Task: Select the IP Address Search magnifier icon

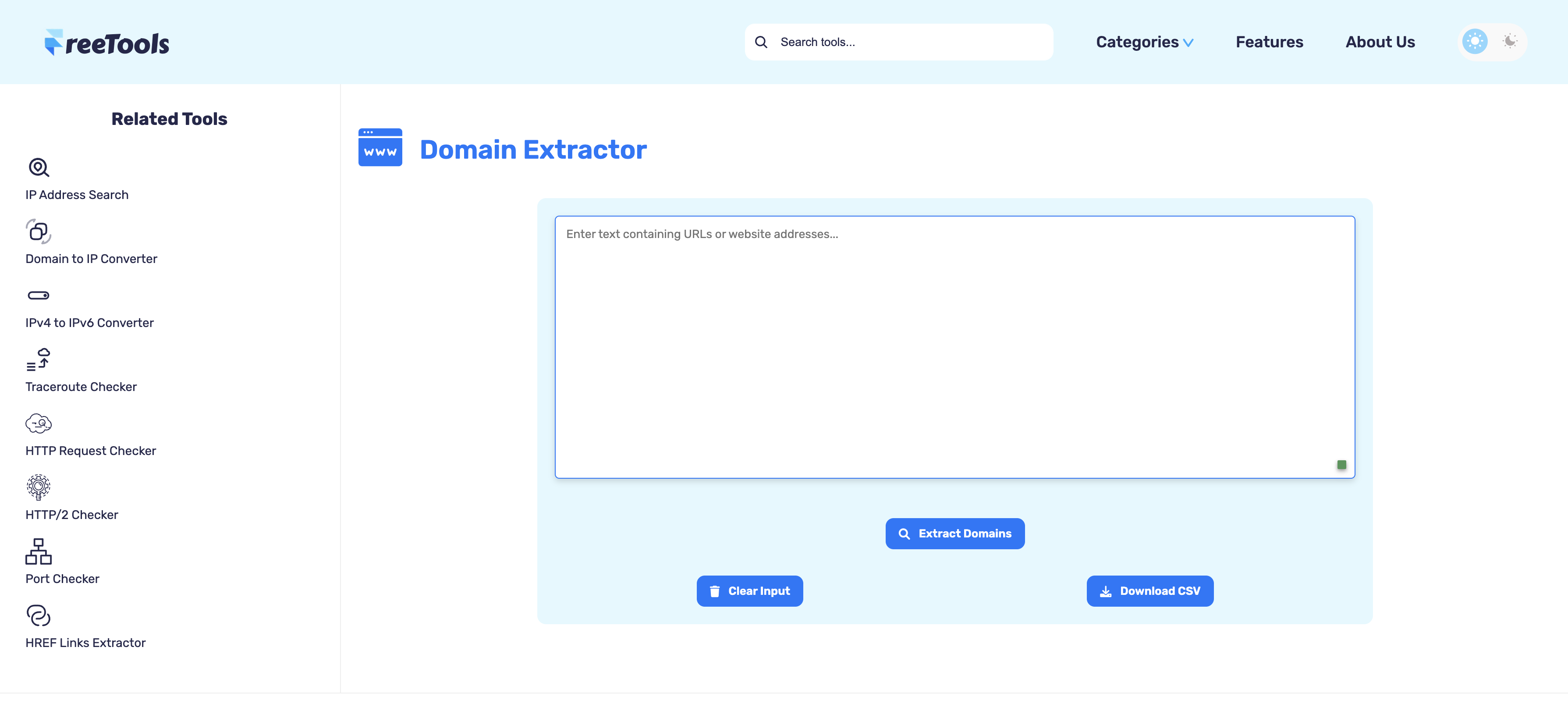Action: (39, 168)
